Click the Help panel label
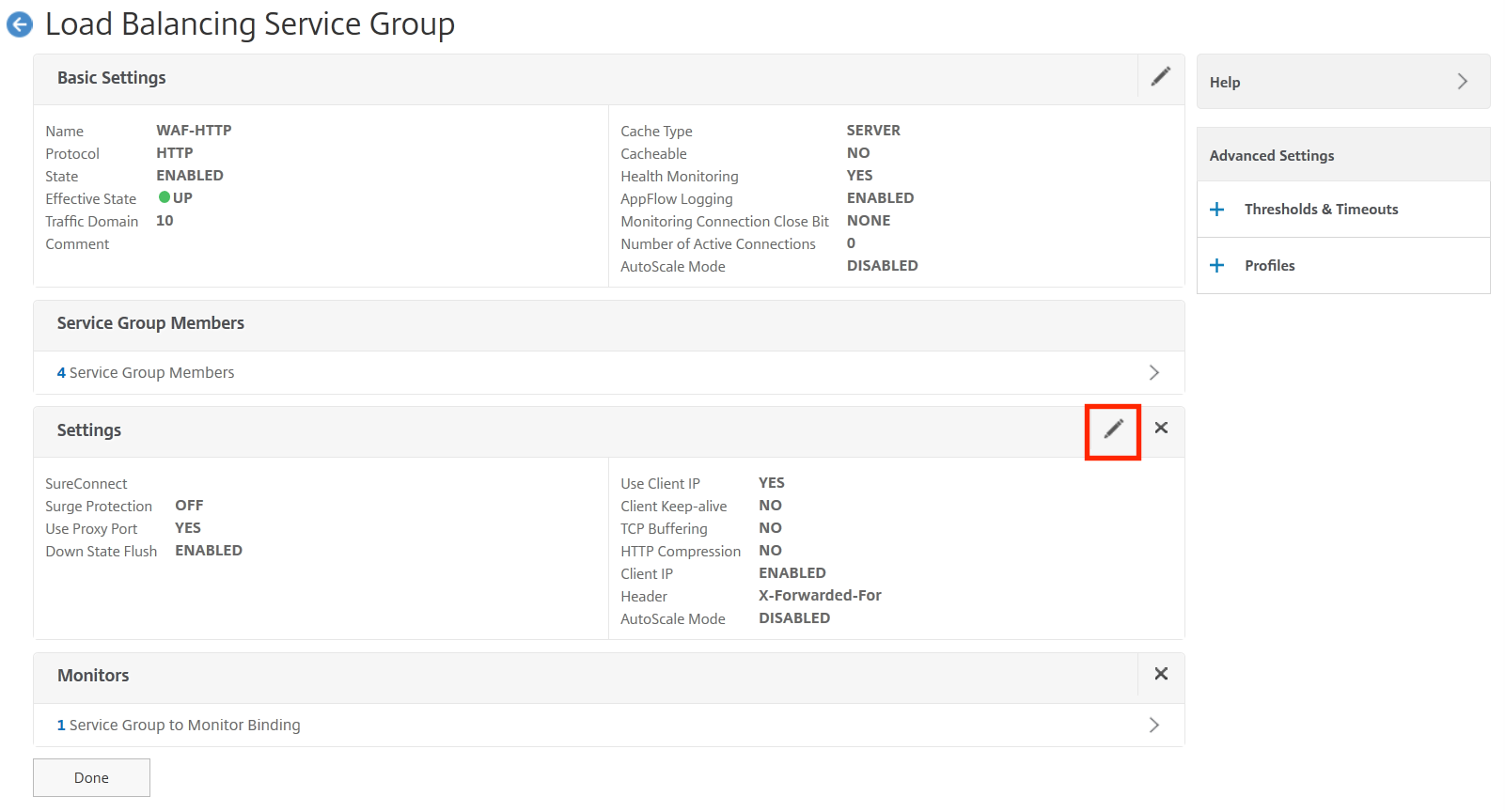Screen dimensions: 1505x812 pyautogui.click(x=1225, y=83)
